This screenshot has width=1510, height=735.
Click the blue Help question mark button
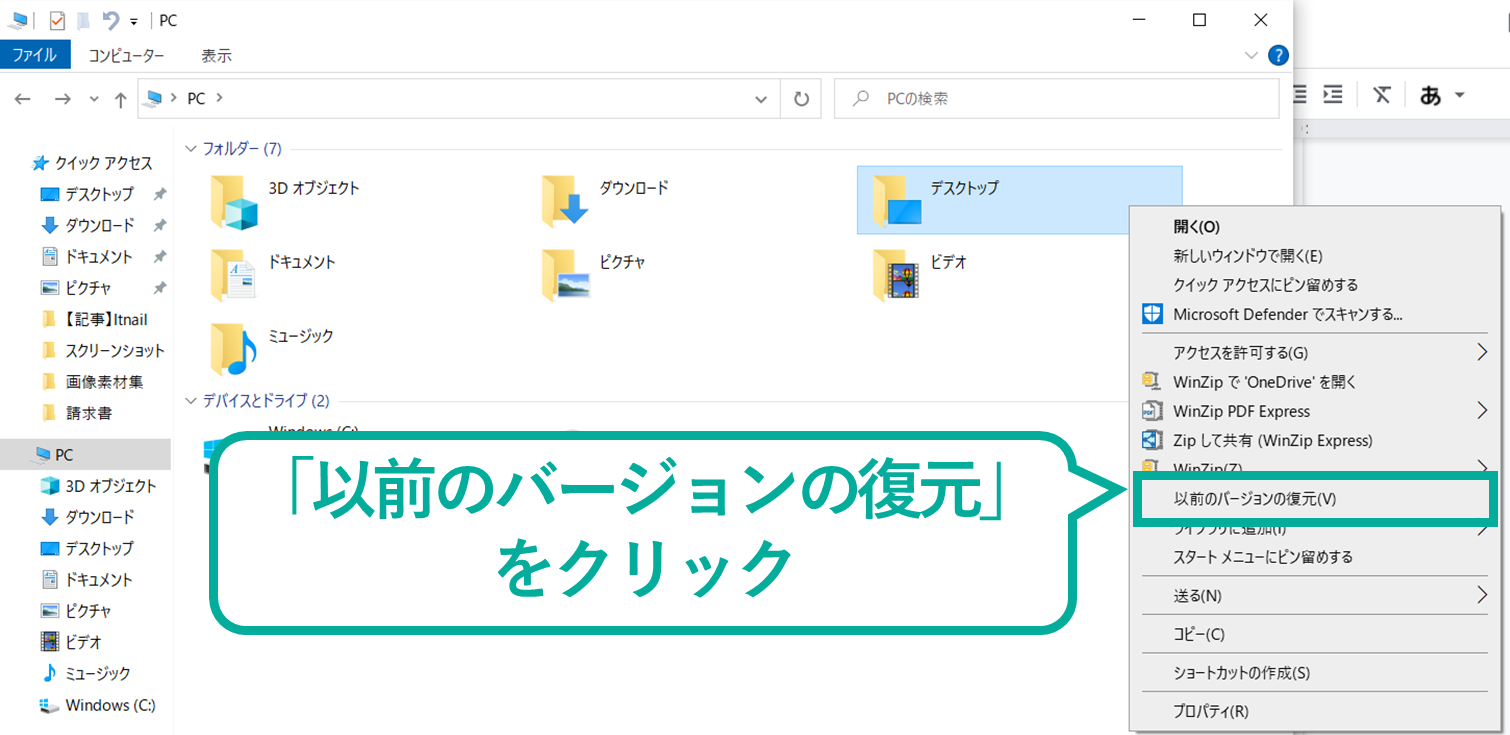[x=1278, y=55]
